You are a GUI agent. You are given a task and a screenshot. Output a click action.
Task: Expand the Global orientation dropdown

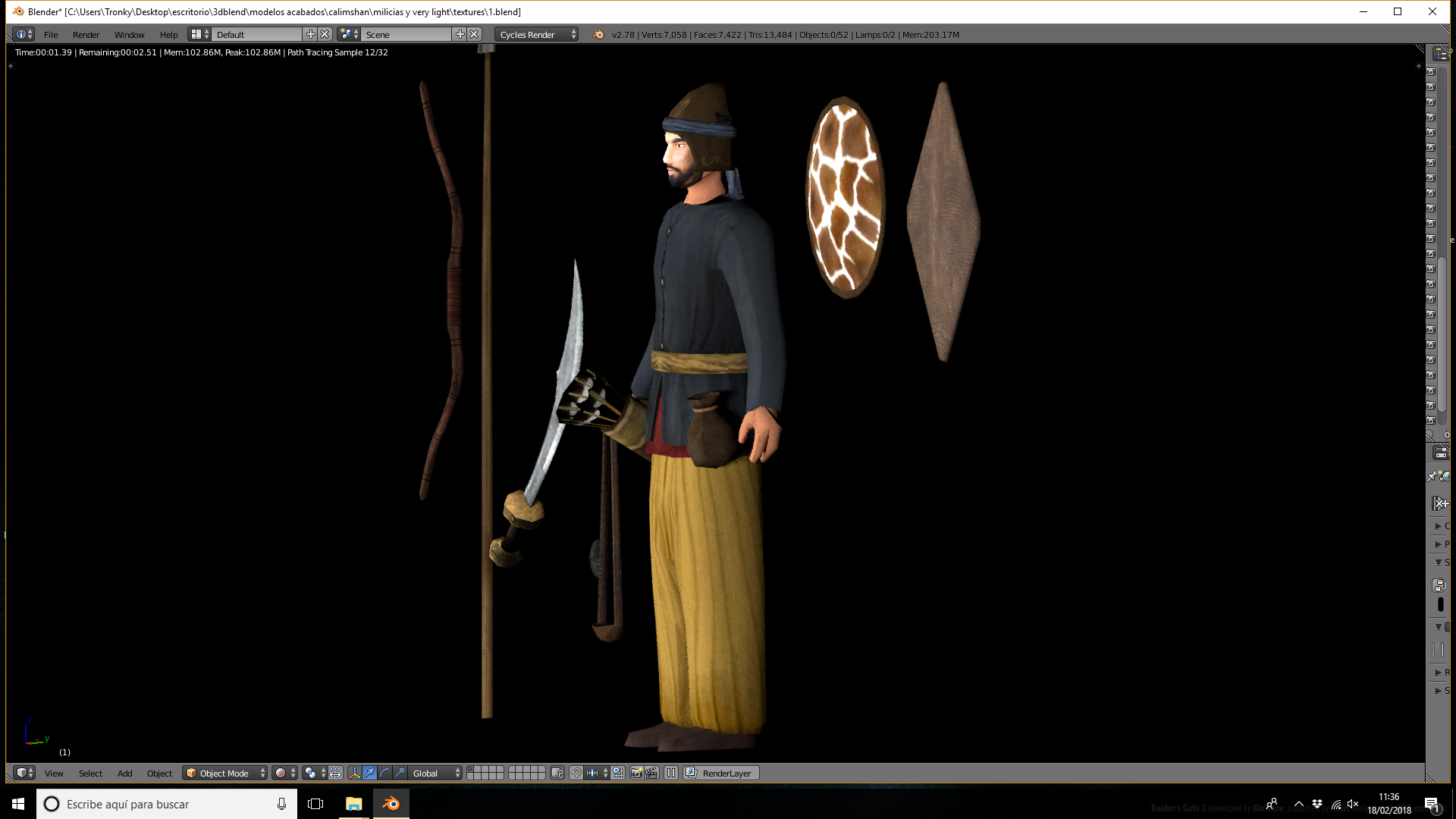click(x=435, y=773)
